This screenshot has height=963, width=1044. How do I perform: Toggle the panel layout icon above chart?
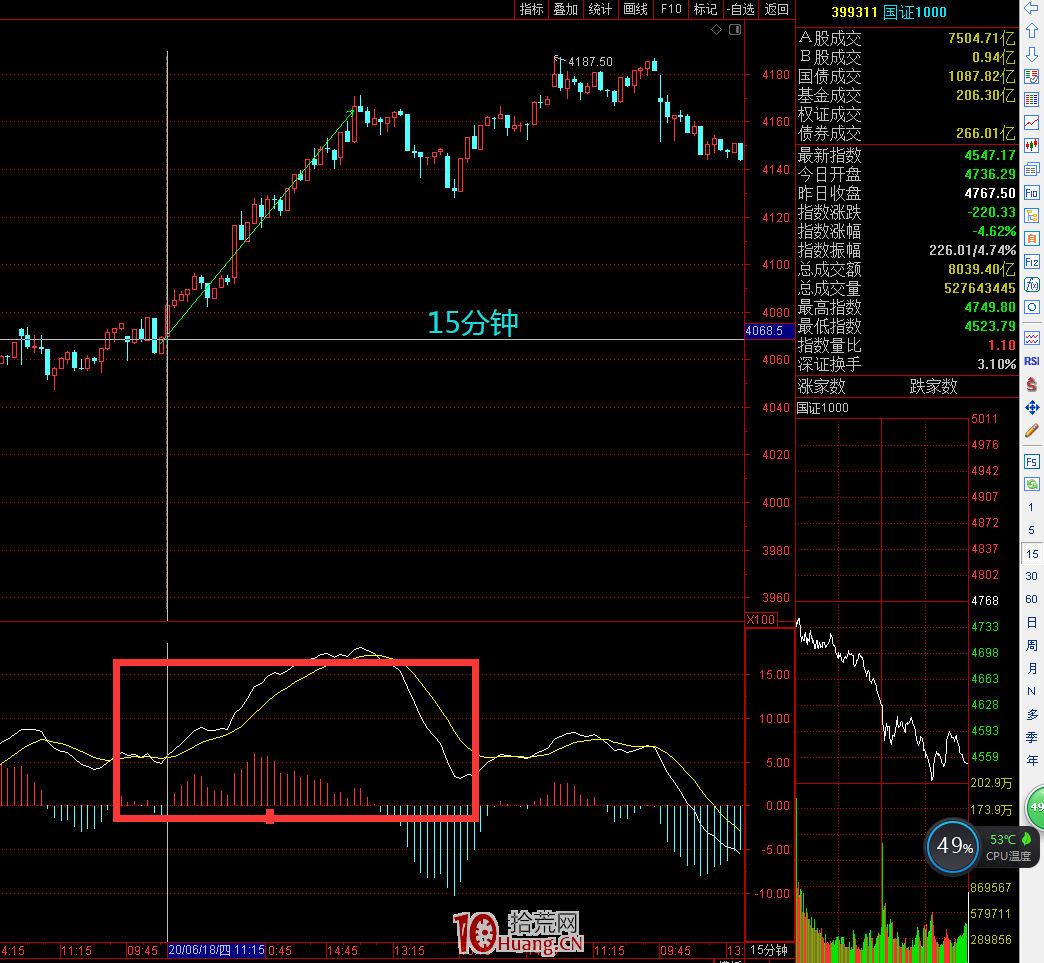pyautogui.click(x=735, y=29)
